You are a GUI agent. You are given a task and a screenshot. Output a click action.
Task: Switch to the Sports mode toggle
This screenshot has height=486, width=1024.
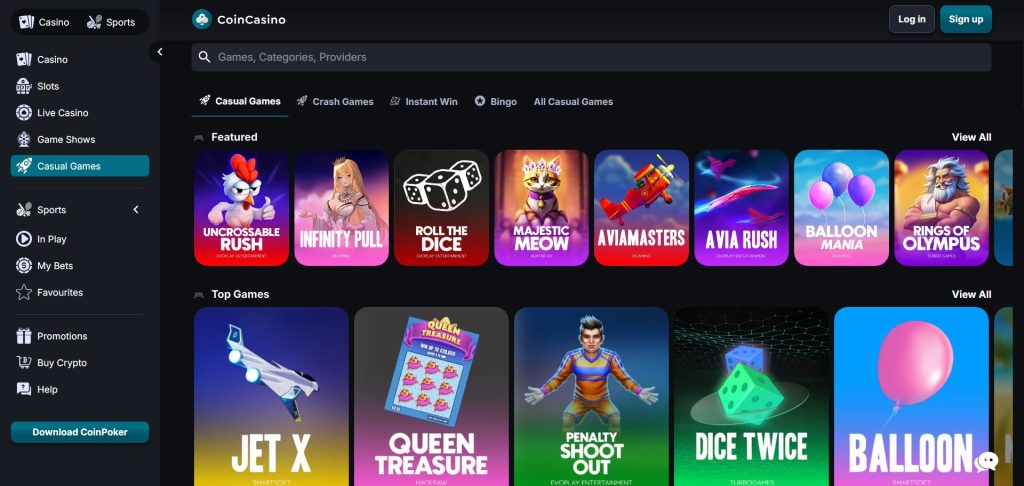point(111,22)
